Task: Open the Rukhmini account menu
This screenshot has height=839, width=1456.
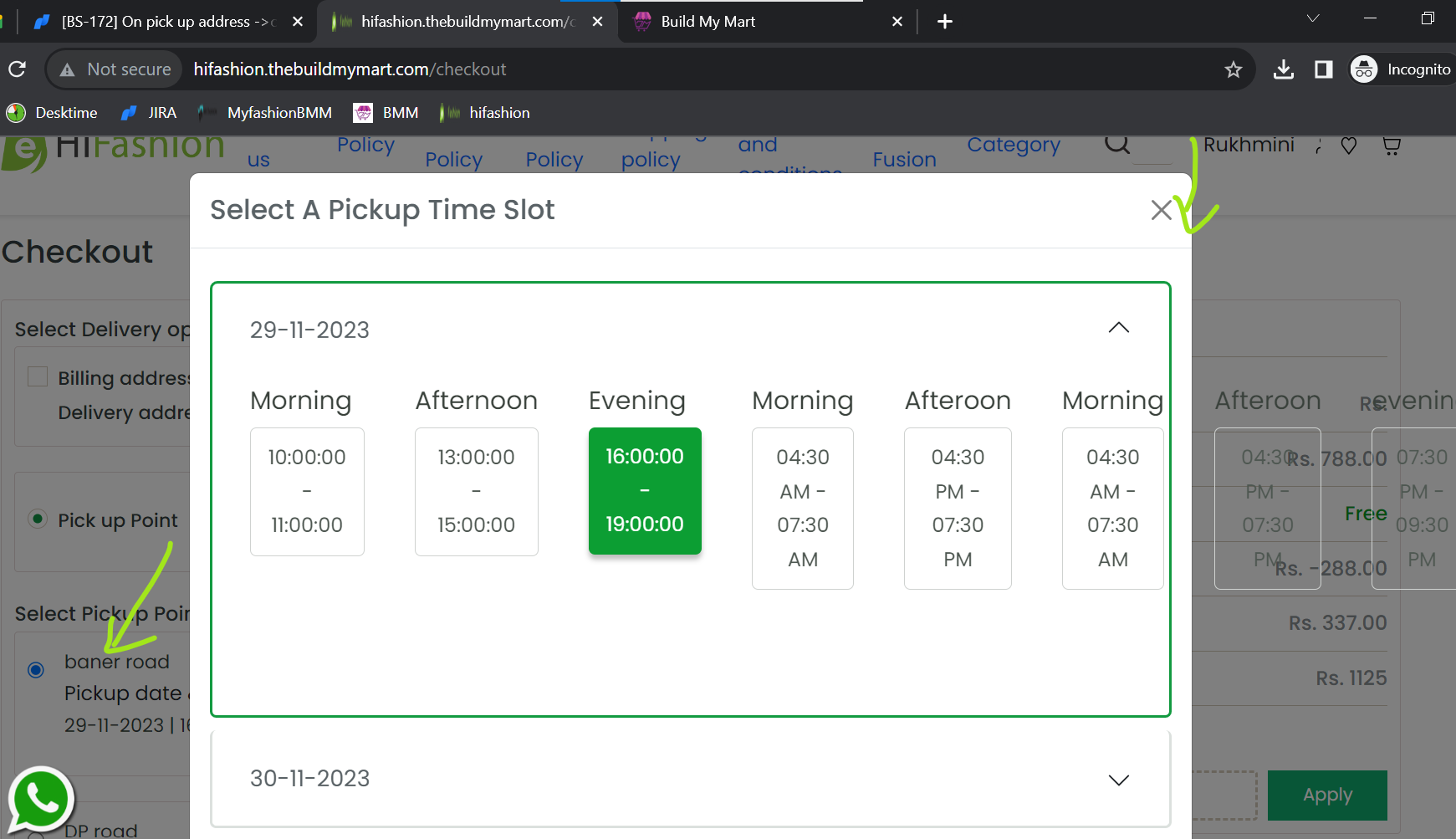Action: pyautogui.click(x=1249, y=145)
